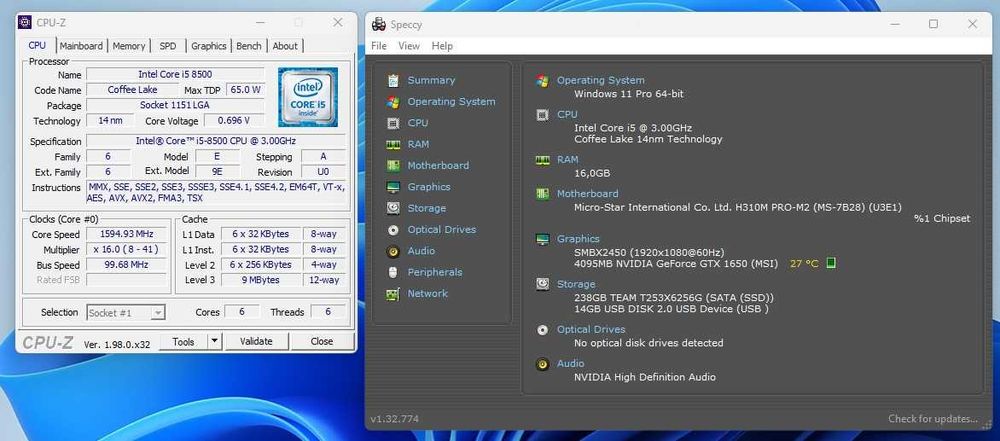
Task: Click the drive icon beside Storage summary heading
Action: click(543, 284)
